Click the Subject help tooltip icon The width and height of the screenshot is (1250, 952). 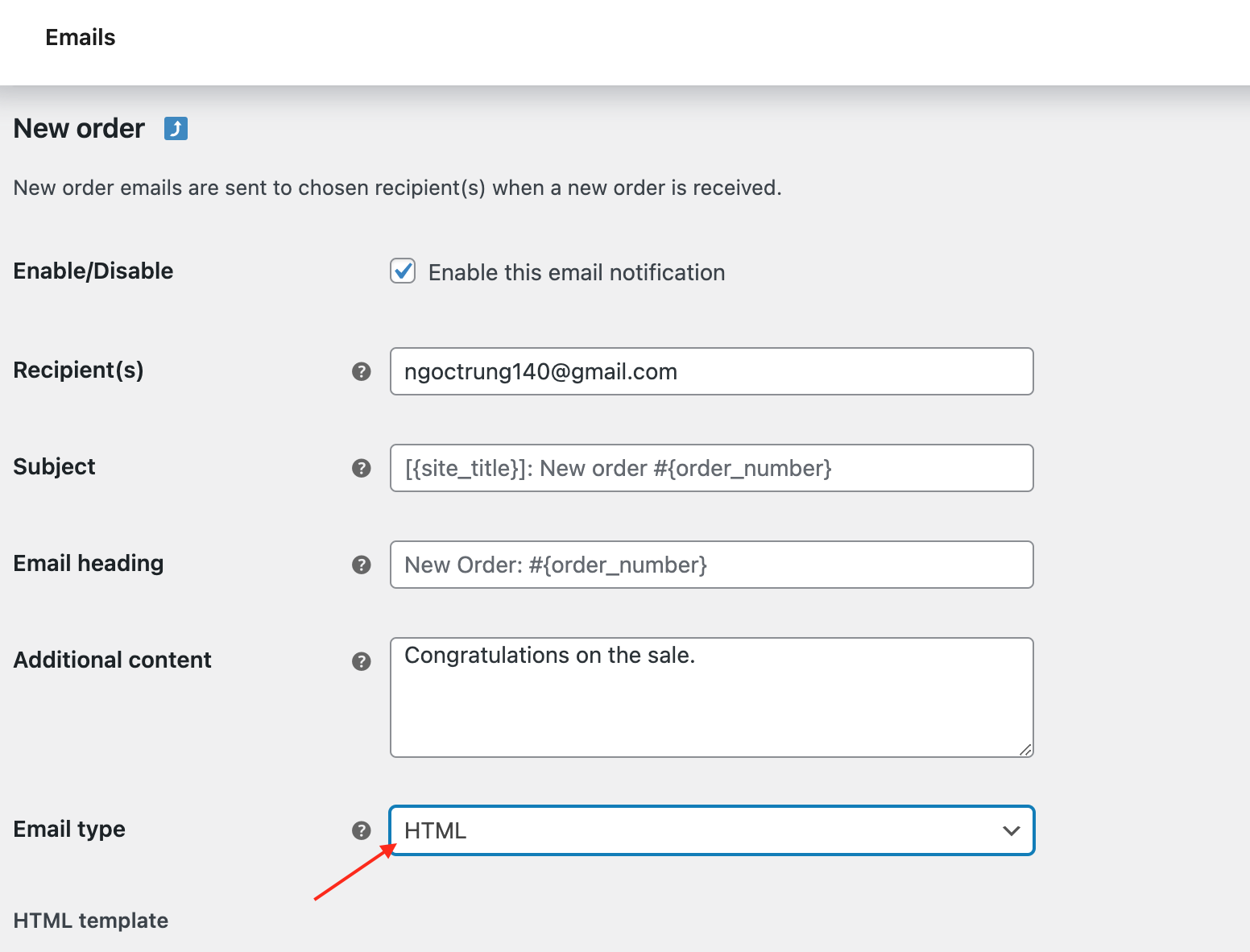(x=362, y=468)
